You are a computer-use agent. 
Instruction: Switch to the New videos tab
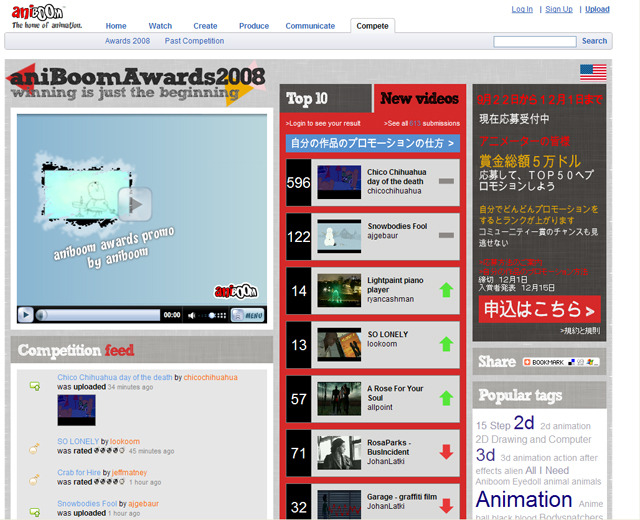420,98
